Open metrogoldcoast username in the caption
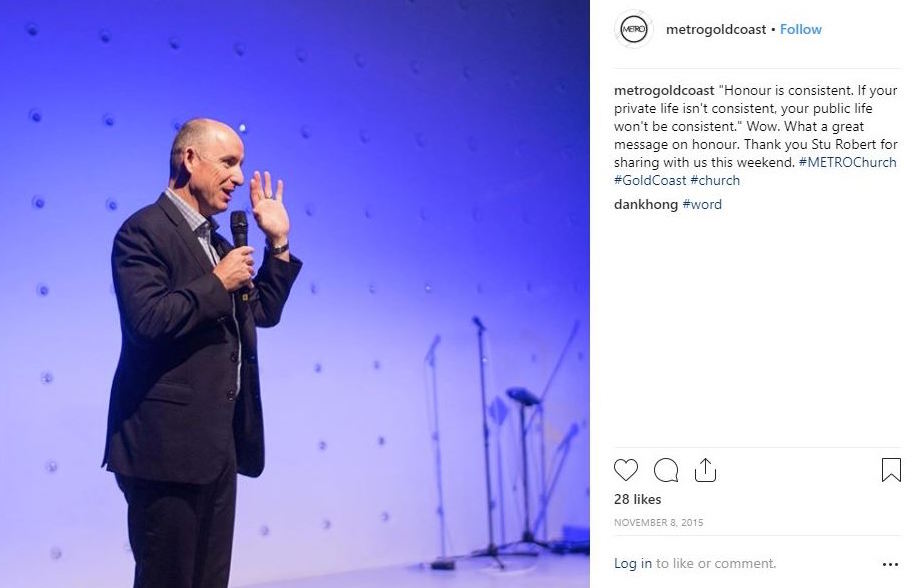The height and width of the screenshot is (588, 919). [x=664, y=90]
